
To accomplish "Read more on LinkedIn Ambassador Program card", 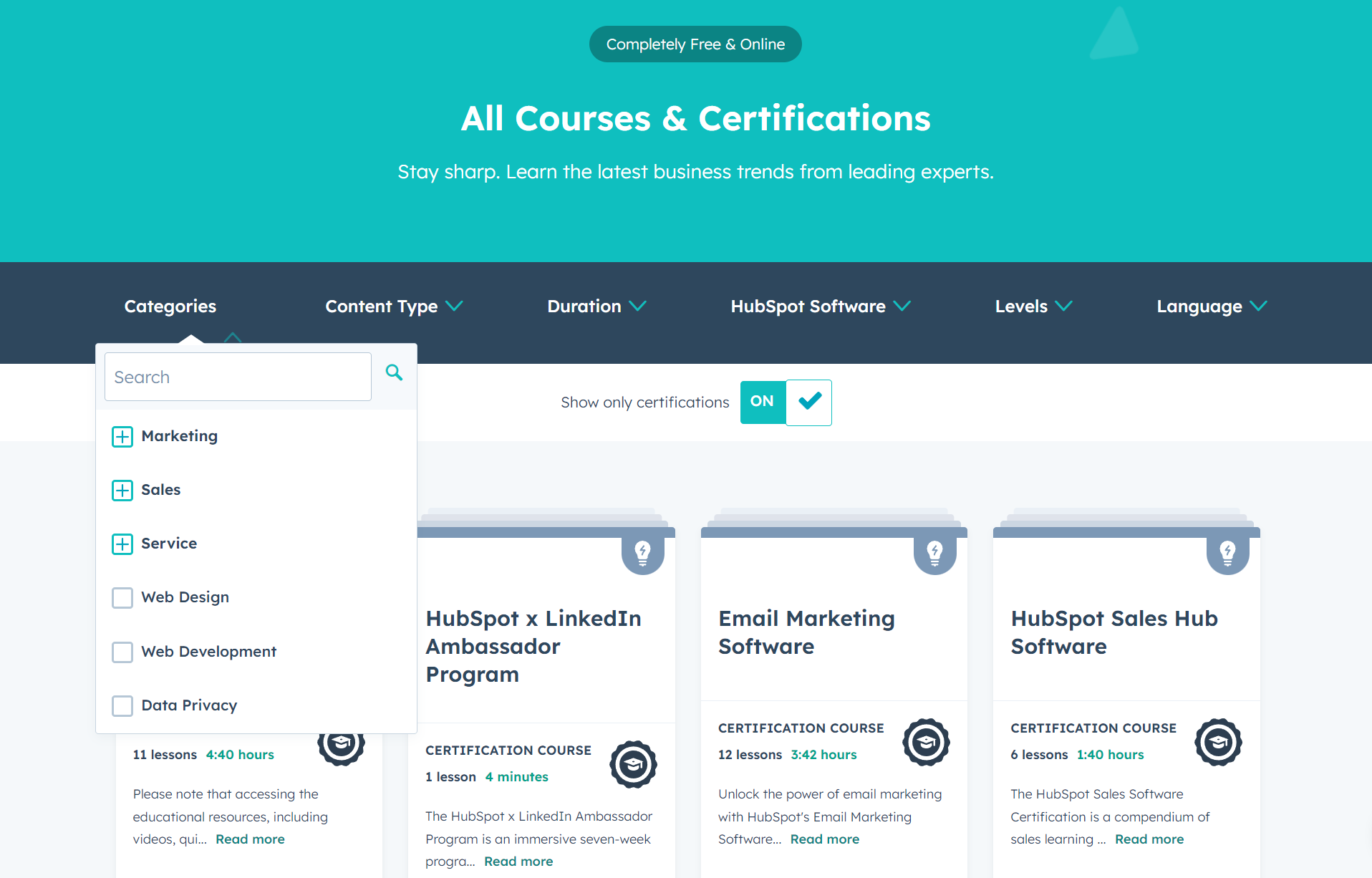I will [518, 862].
